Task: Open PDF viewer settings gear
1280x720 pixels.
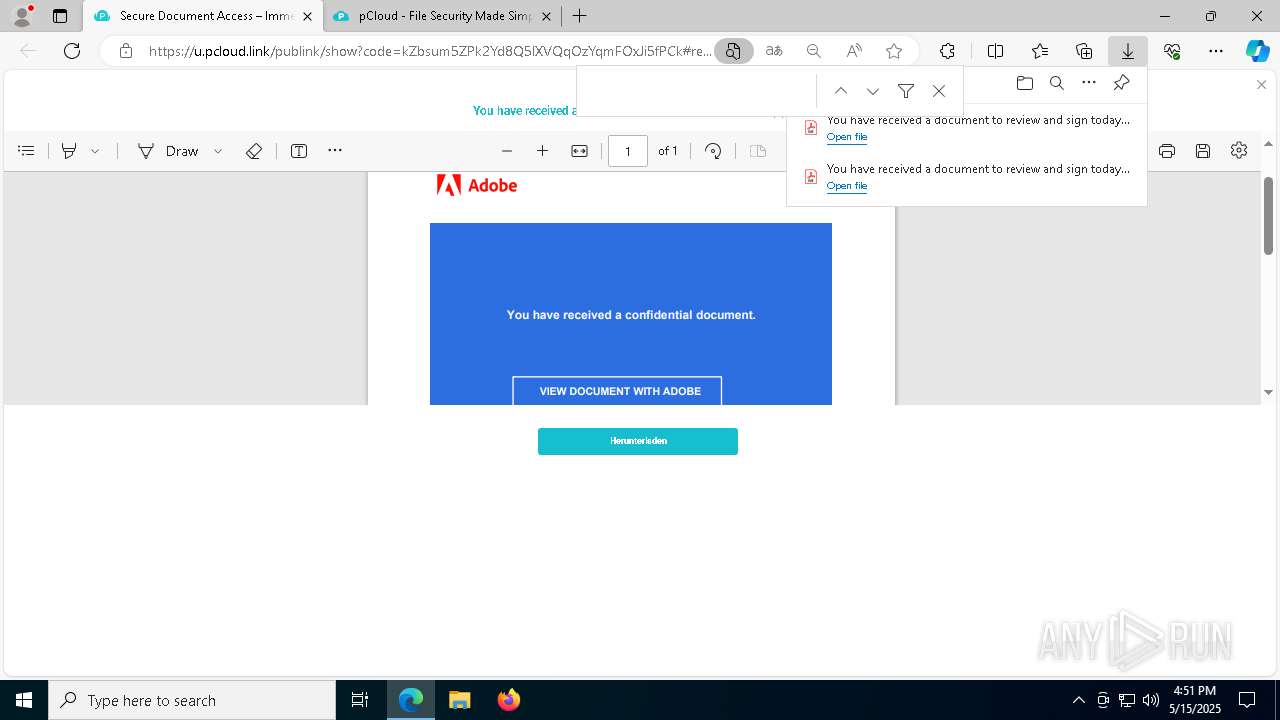Action: click(1239, 150)
